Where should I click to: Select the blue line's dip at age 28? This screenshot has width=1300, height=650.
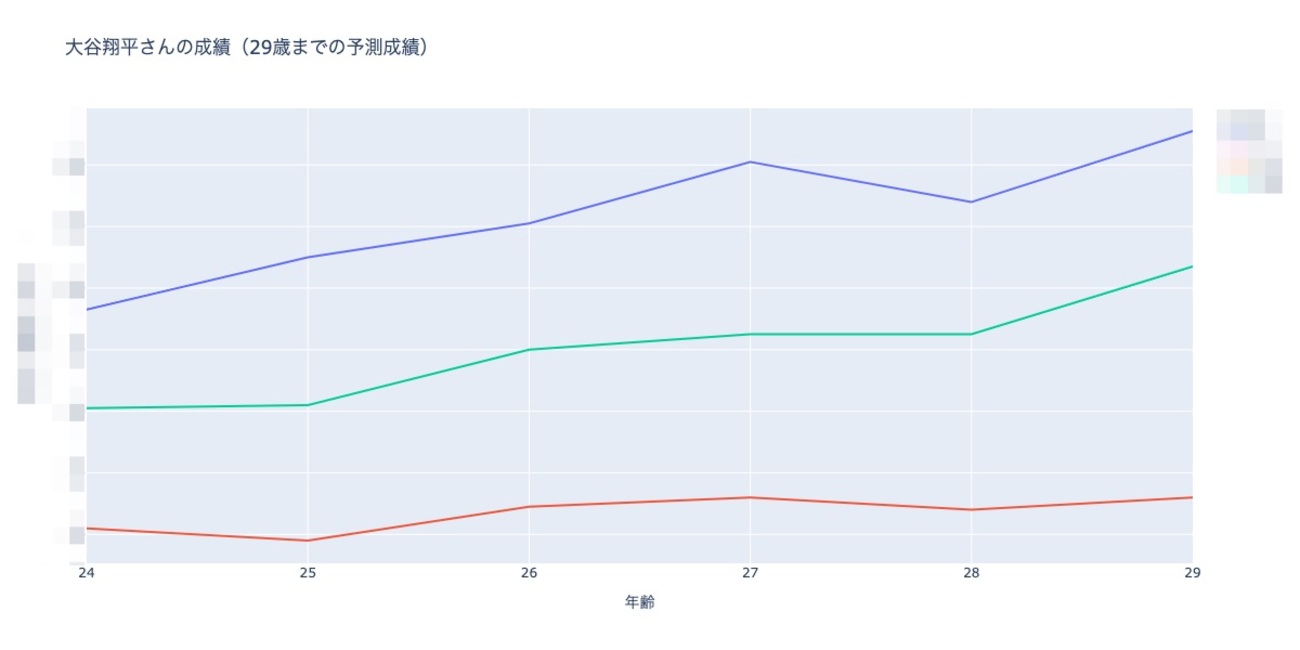click(x=971, y=202)
